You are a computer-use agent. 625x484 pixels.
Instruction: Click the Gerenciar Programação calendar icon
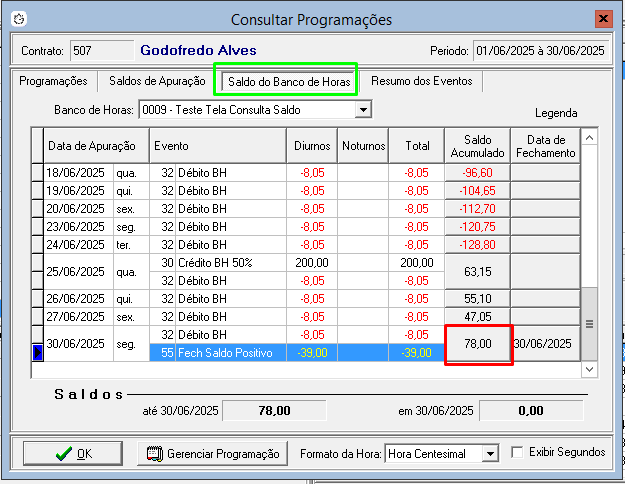154,454
